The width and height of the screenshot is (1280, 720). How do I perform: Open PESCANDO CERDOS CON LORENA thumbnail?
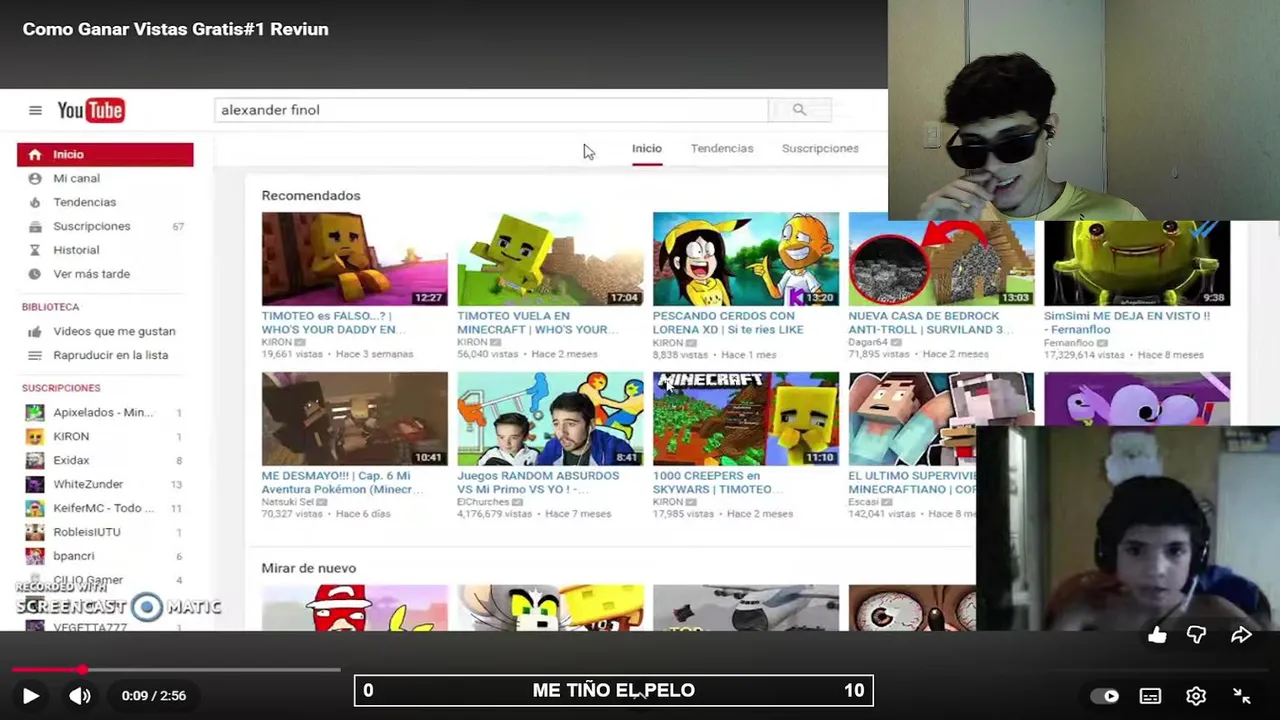[746, 259]
